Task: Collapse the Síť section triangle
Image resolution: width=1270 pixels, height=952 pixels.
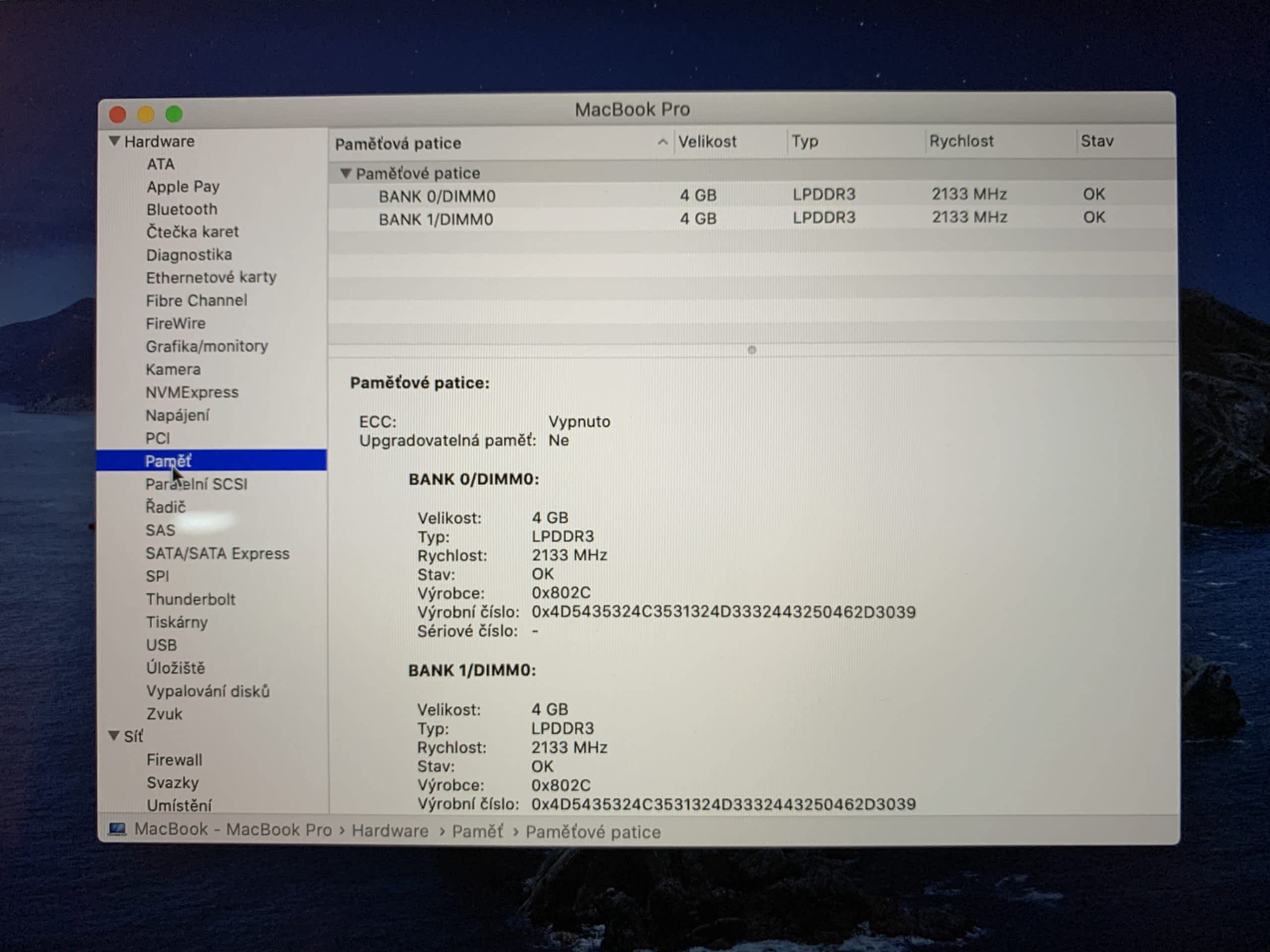Action: (114, 736)
